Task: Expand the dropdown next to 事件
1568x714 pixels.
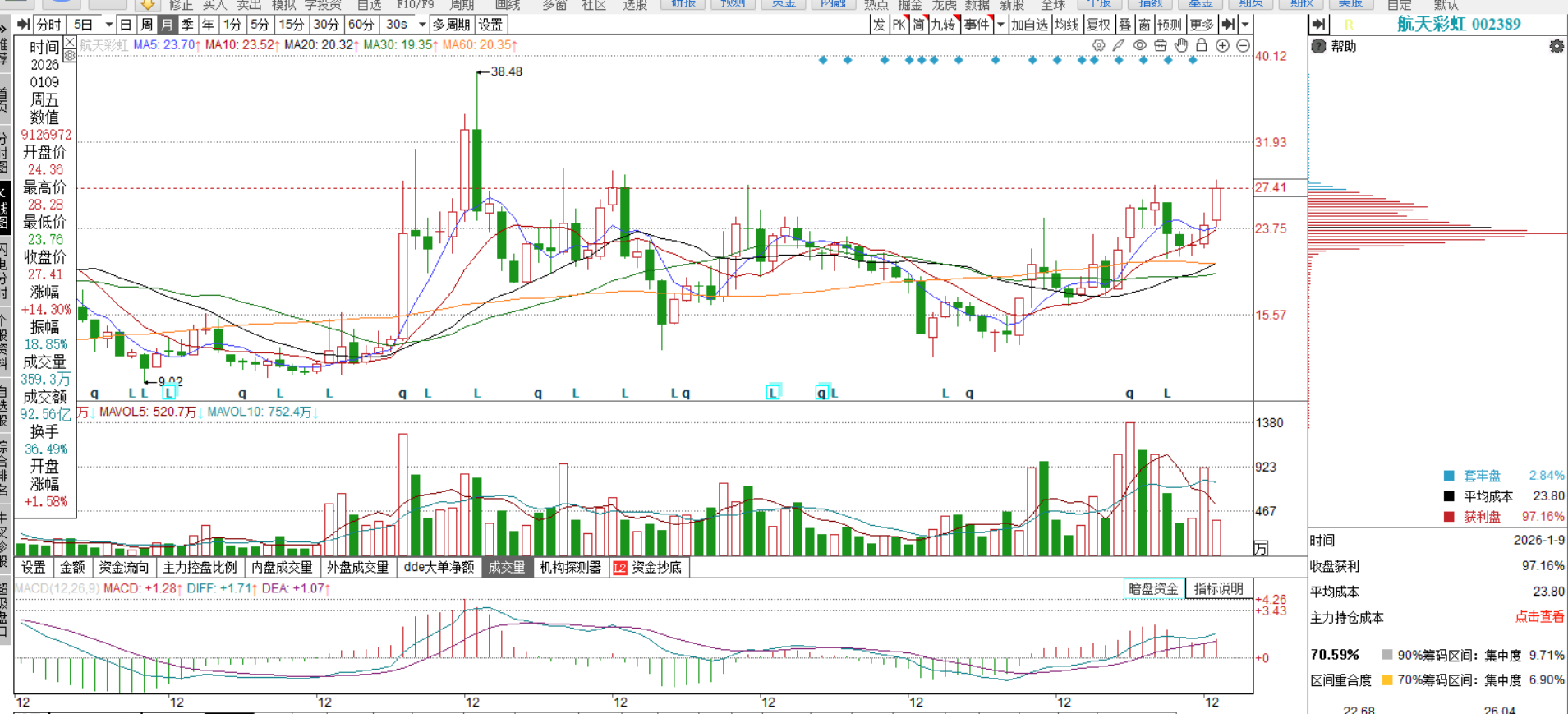Action: (1000, 25)
